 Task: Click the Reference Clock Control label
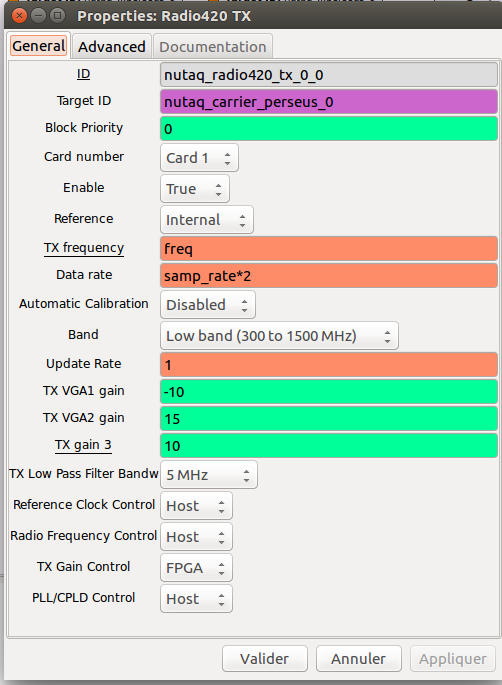(84, 504)
